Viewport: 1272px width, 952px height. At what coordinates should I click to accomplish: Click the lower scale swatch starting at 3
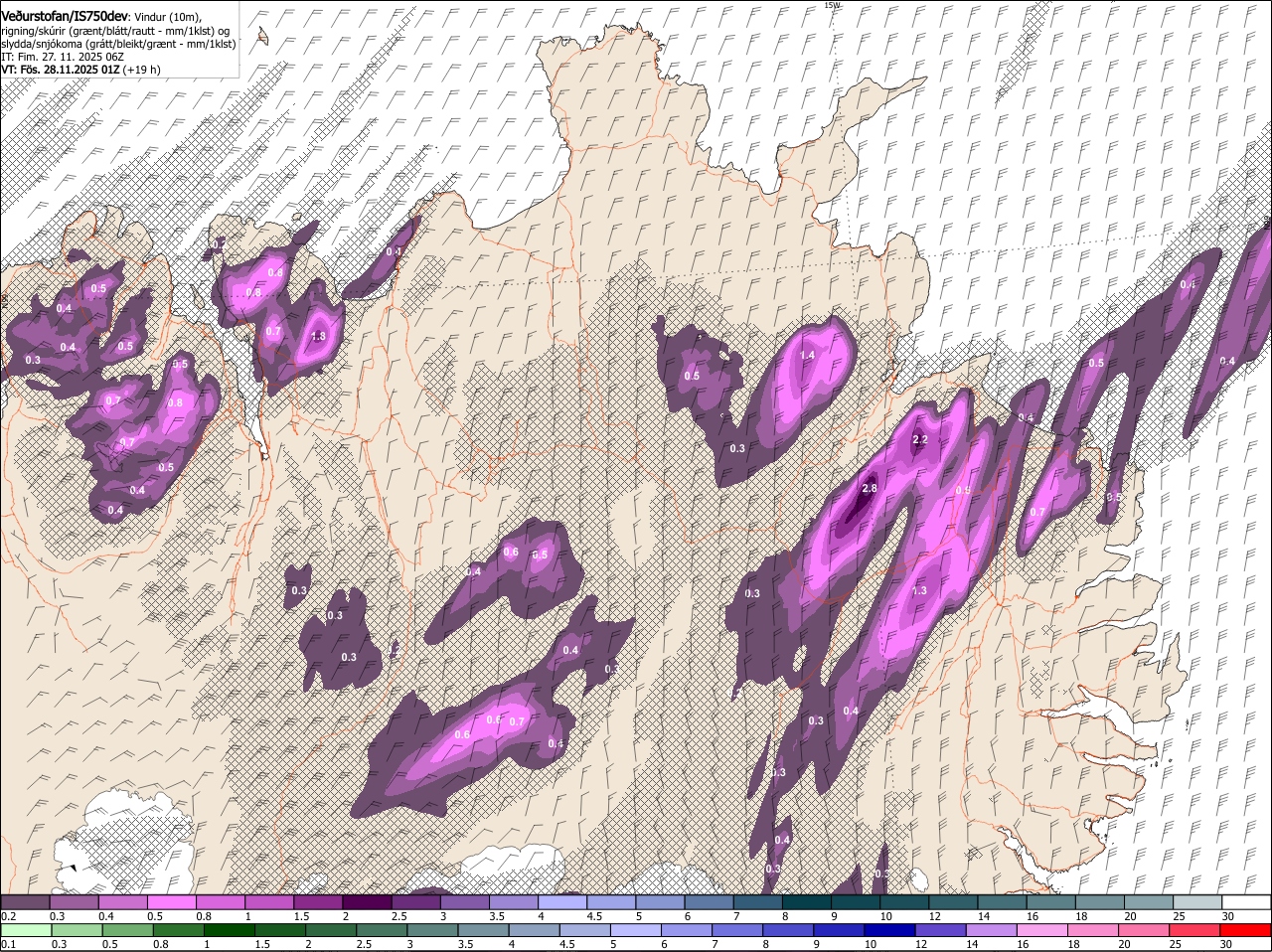click(432, 930)
